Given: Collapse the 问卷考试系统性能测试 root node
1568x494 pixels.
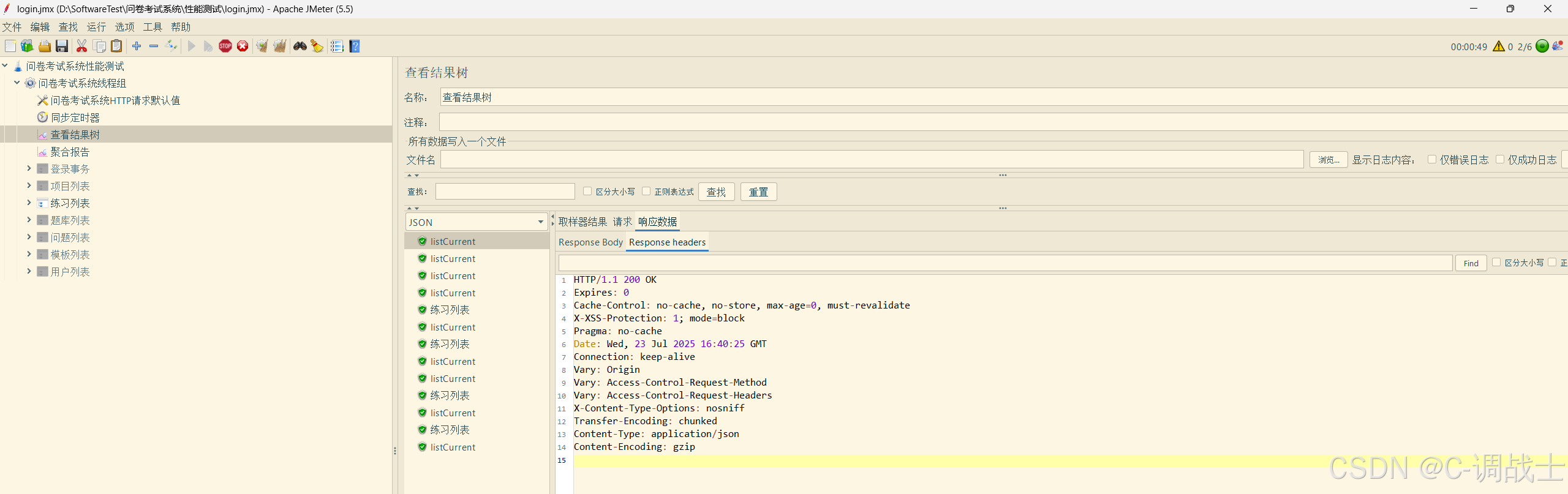Looking at the screenshot, I should tap(5, 65).
